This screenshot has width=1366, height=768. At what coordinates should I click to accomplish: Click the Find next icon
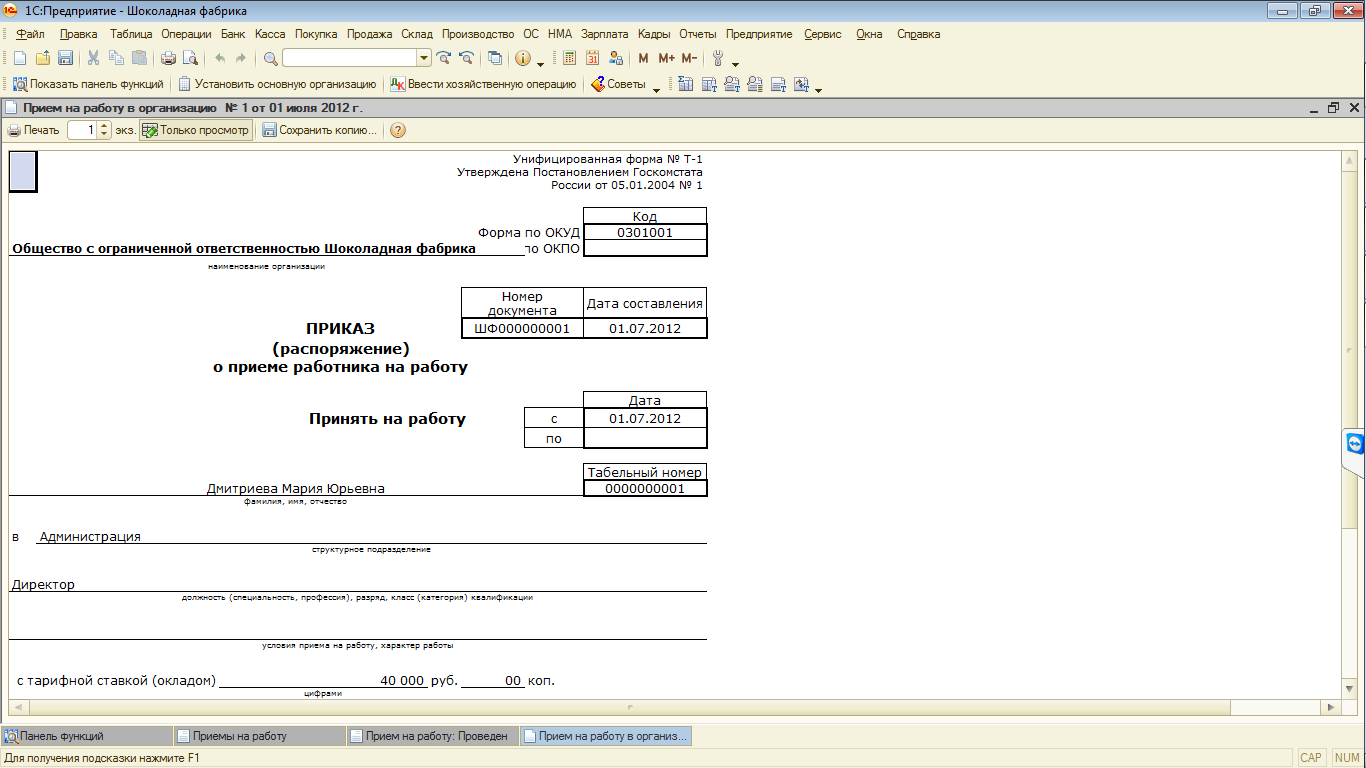pyautogui.click(x=444, y=58)
